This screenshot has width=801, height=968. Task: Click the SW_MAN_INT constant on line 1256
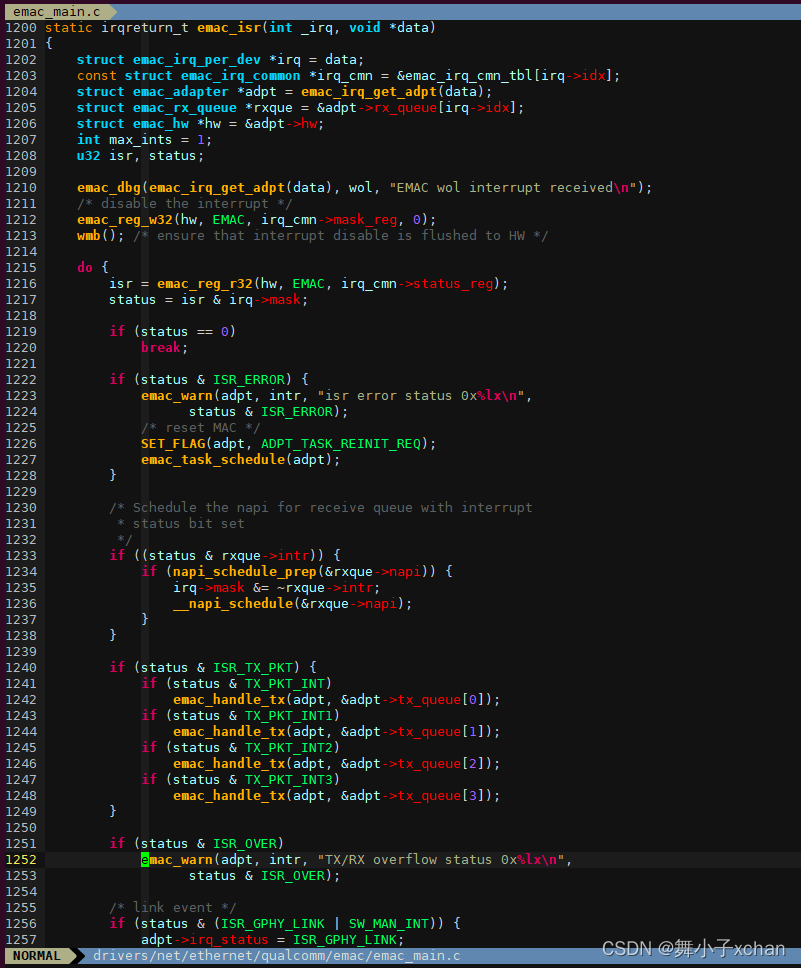[x=388, y=924]
